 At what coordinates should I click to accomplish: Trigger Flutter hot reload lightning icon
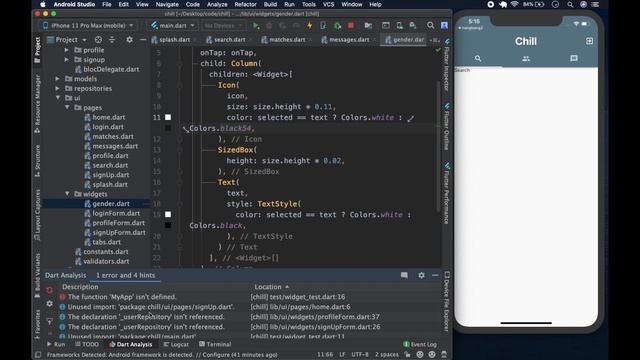[309, 25]
